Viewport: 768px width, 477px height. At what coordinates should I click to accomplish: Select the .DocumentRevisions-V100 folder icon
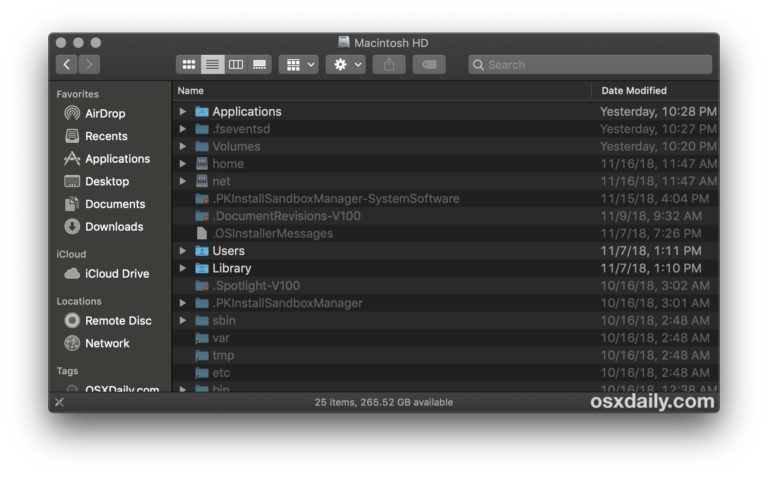pyautogui.click(x=202, y=216)
